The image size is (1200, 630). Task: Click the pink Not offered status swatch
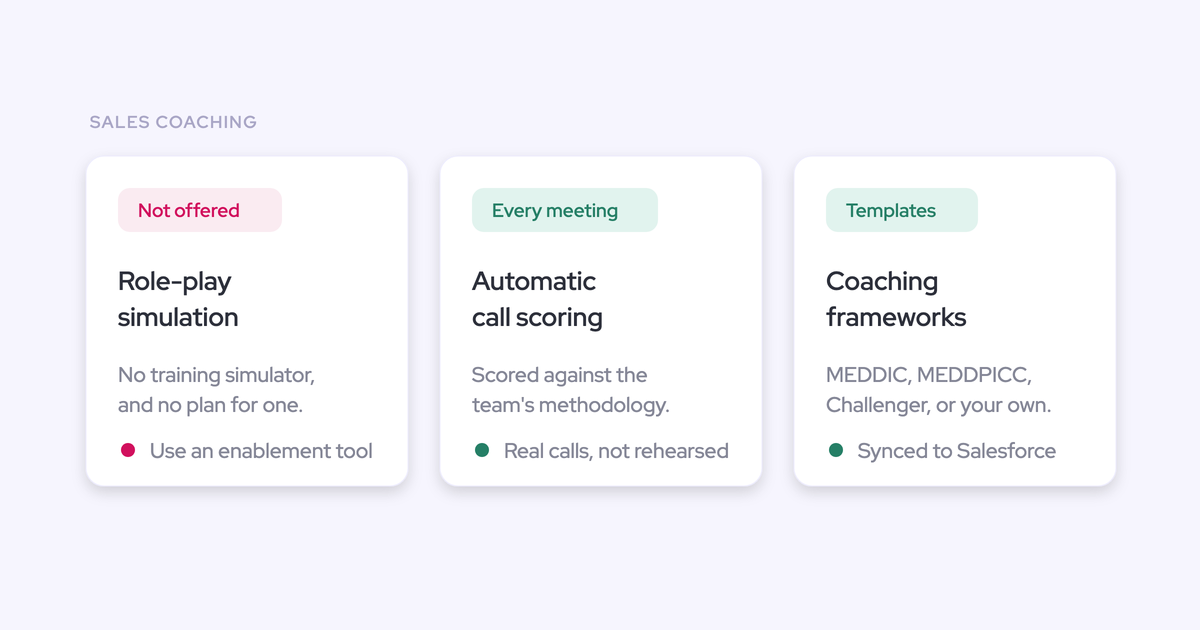coord(200,210)
